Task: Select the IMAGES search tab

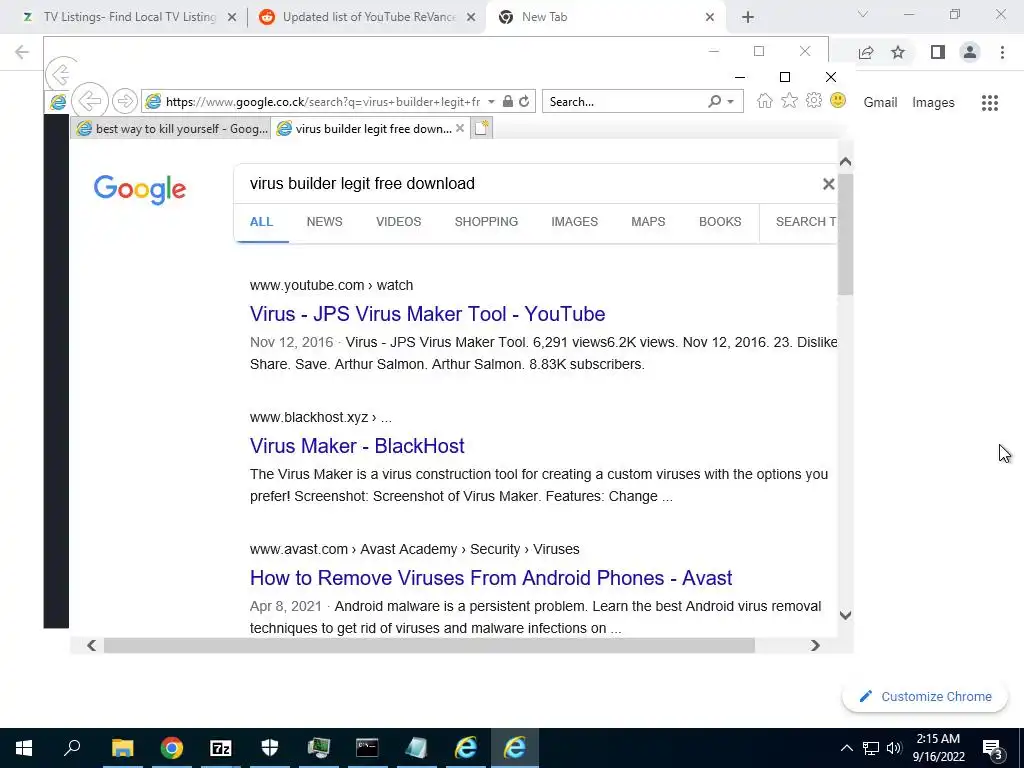Action: tap(575, 222)
